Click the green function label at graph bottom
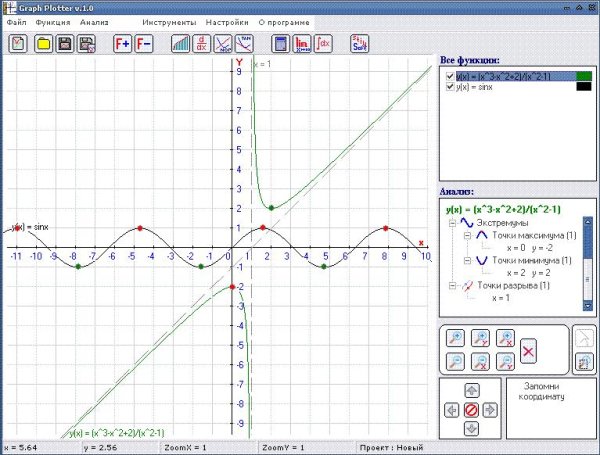600x455 pixels. [117, 433]
